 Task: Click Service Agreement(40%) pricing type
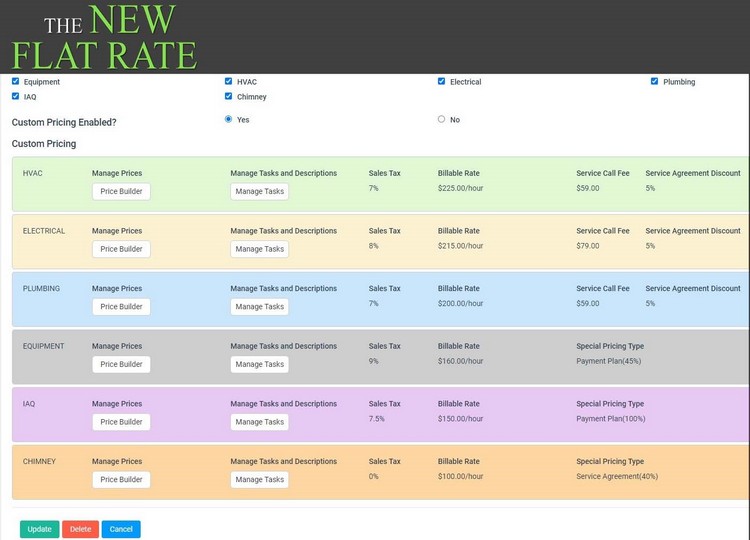coord(617,476)
